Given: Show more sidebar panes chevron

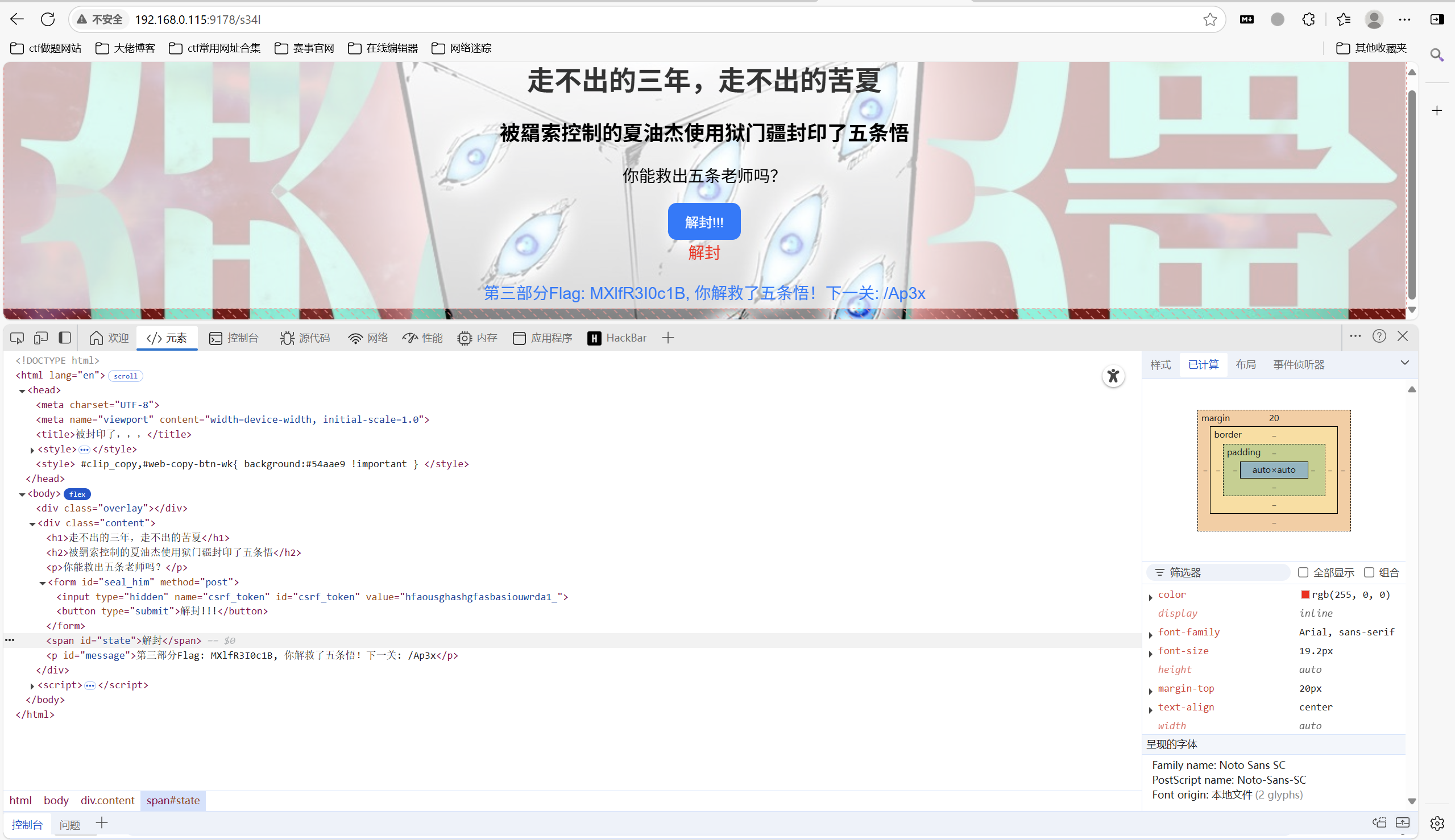Looking at the screenshot, I should coord(1405,363).
